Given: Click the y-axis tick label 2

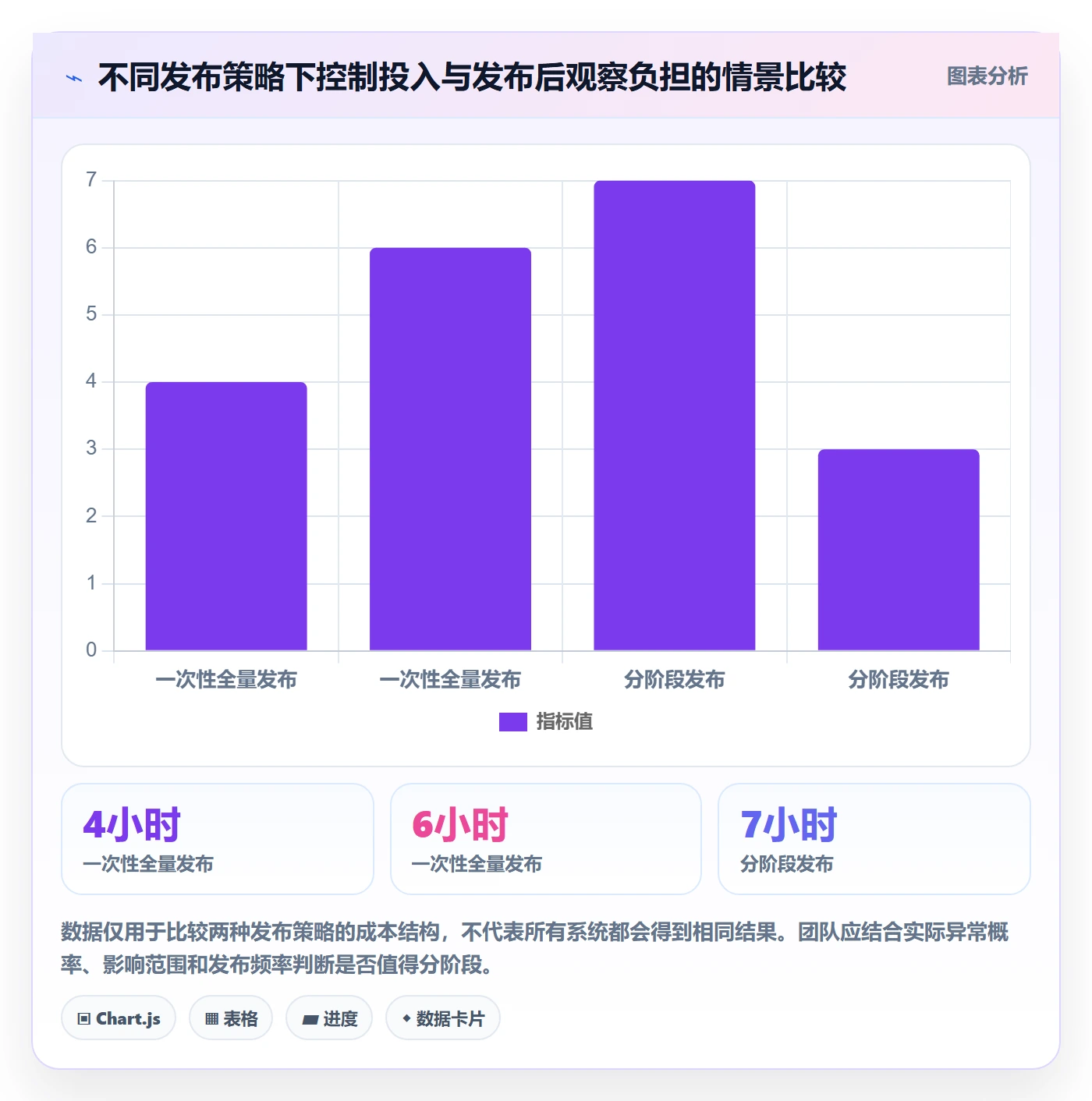Looking at the screenshot, I should 91,516.
